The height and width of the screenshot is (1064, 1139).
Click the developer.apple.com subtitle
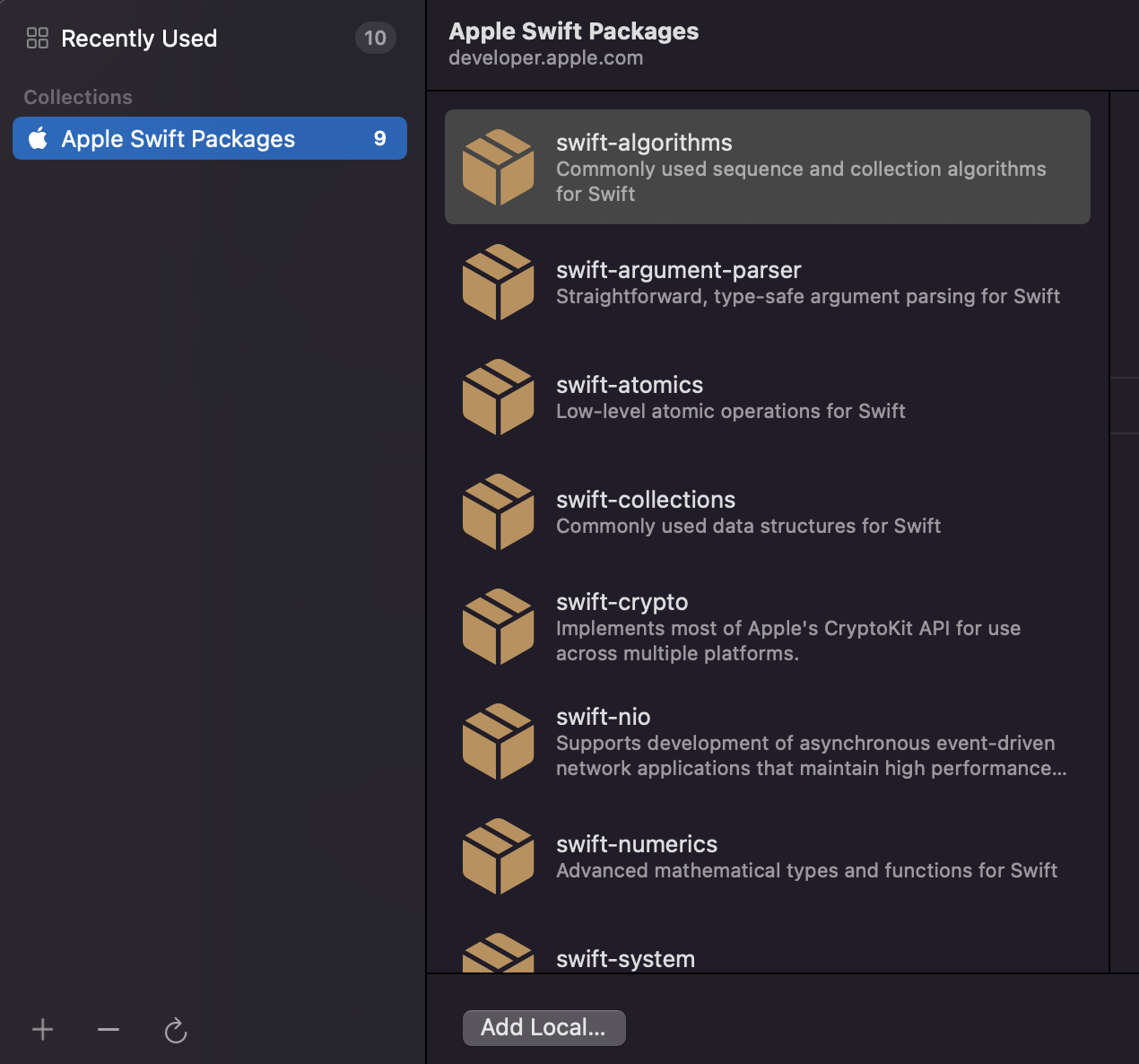coord(546,57)
